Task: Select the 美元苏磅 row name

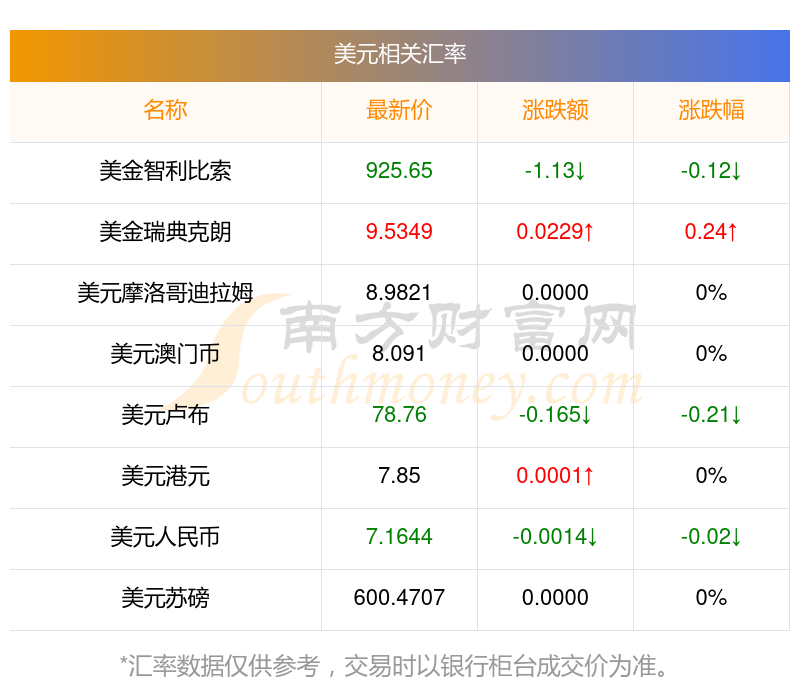Action: 165,598
